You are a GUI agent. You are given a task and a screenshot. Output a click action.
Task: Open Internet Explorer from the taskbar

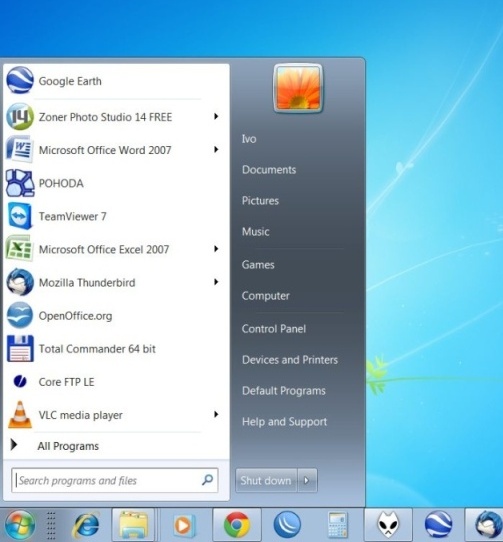[x=86, y=525]
